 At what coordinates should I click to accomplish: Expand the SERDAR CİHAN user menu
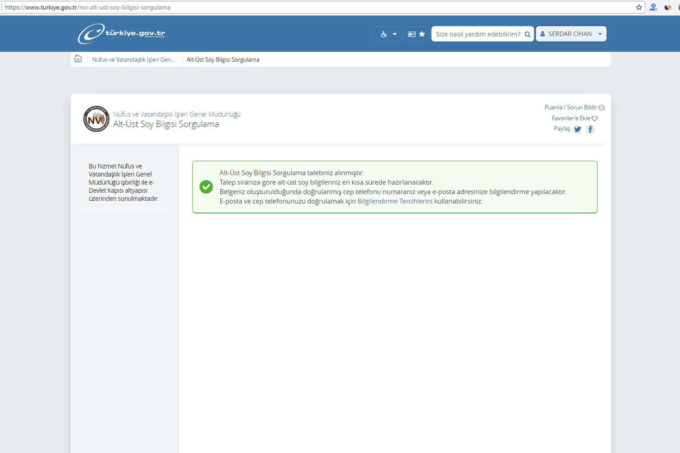(x=571, y=34)
